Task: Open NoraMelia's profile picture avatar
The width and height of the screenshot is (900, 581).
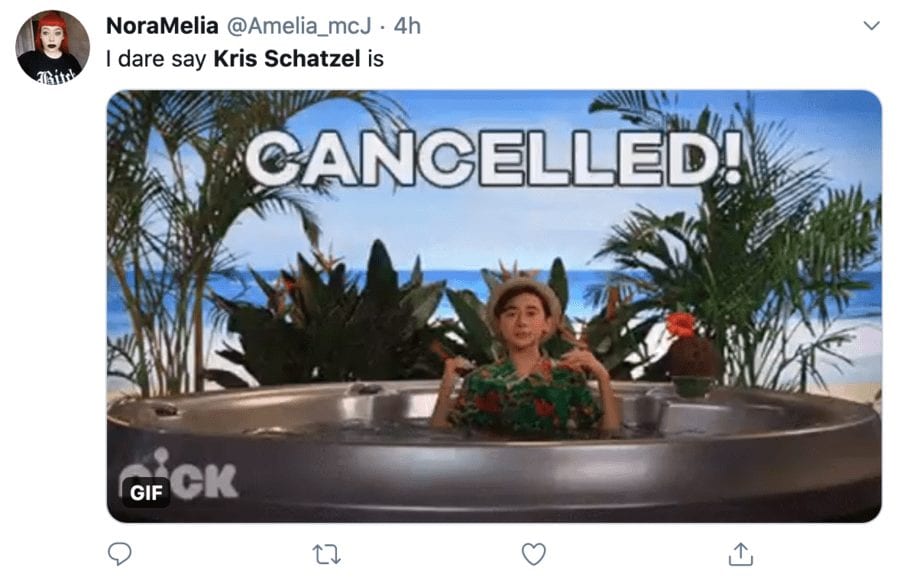Action: [x=52, y=47]
